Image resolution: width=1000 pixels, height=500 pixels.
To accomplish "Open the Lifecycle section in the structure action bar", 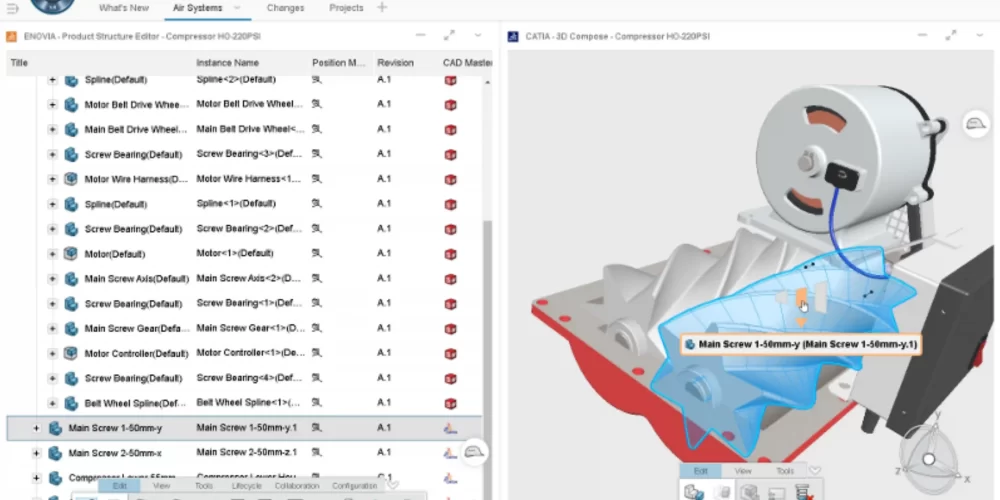I will [x=246, y=486].
